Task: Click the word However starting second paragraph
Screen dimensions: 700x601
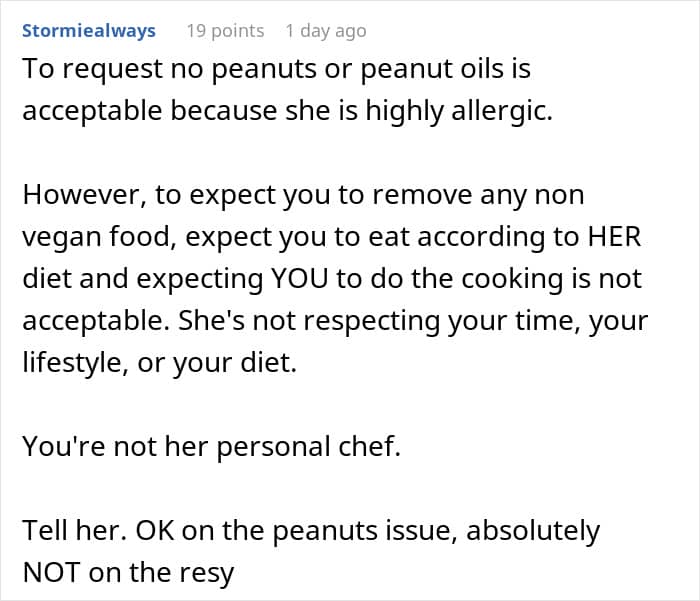Action: pos(84,196)
